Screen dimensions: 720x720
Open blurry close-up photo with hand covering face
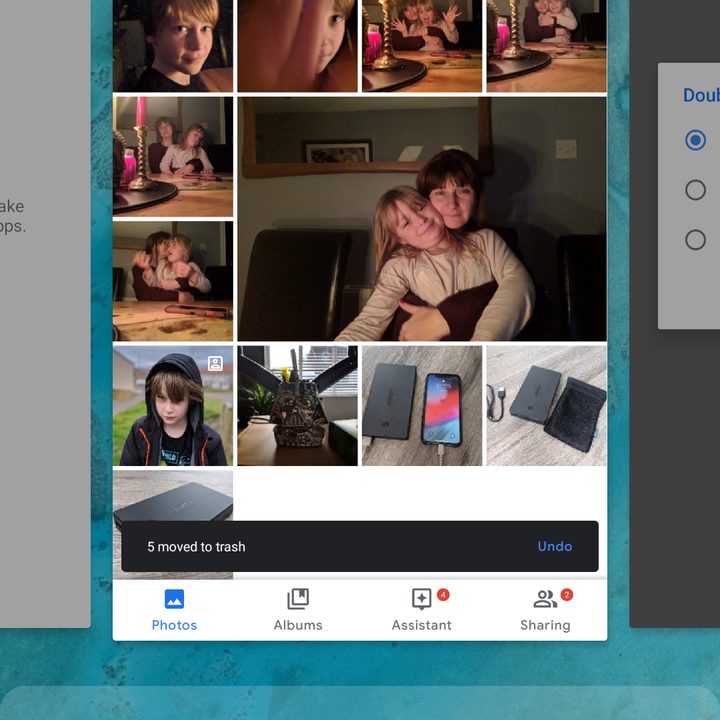pos(298,46)
